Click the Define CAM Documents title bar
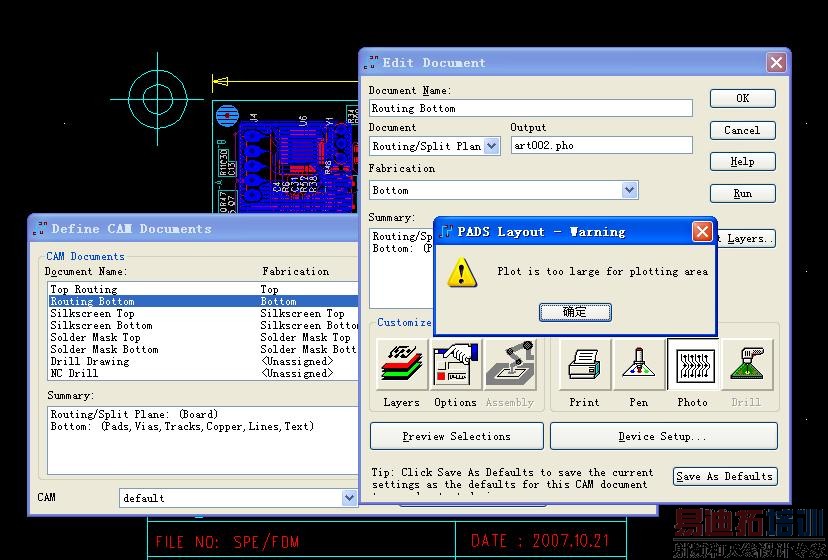This screenshot has height=560, width=828. click(x=193, y=229)
